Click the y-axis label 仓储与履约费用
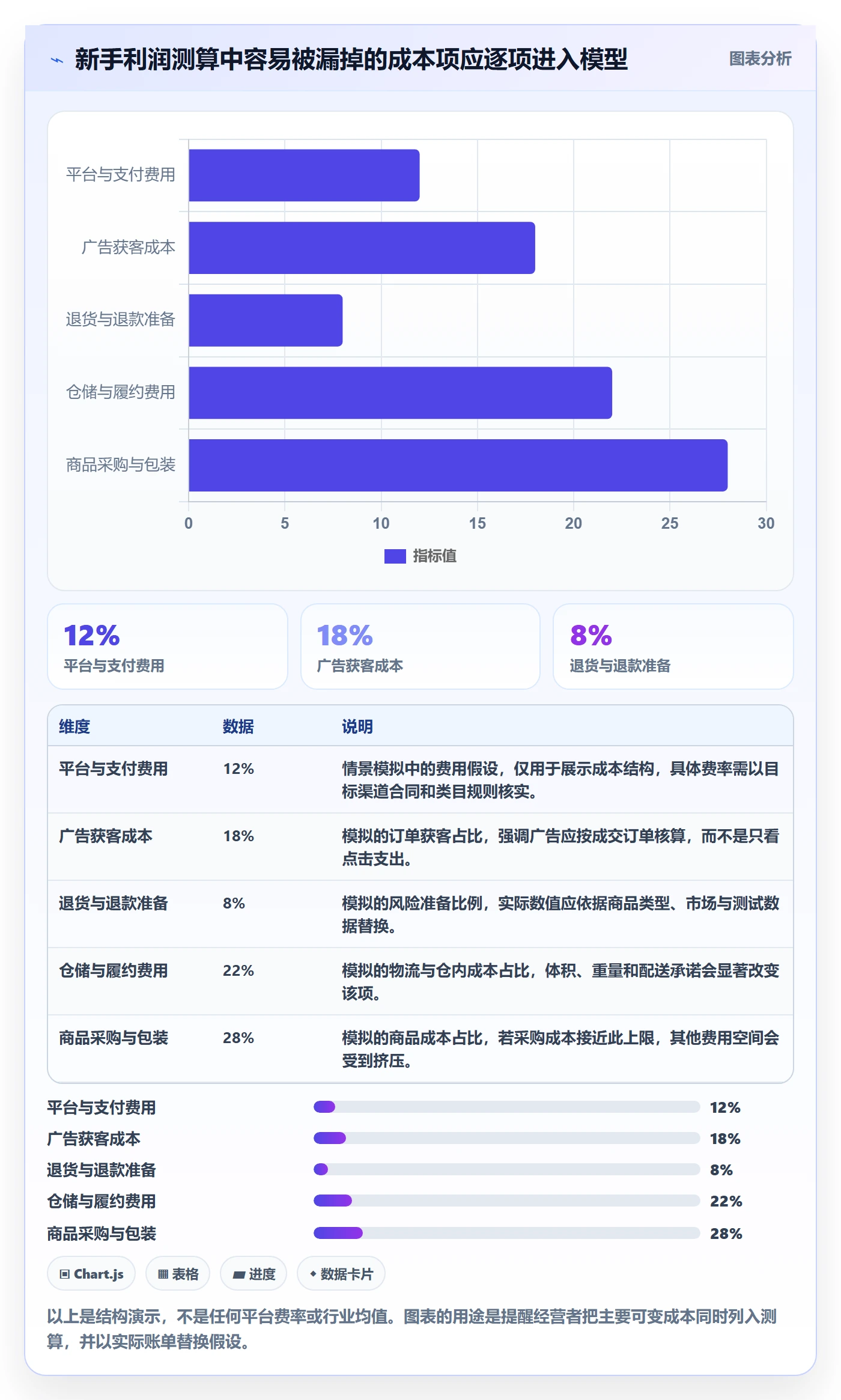The height and width of the screenshot is (1400, 841). point(121,392)
